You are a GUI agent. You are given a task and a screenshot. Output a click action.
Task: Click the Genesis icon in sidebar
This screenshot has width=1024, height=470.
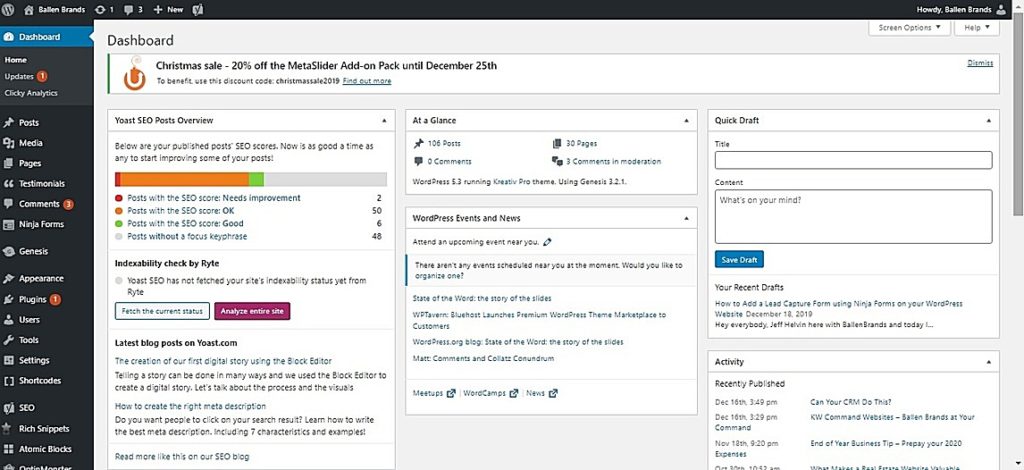(x=8, y=251)
